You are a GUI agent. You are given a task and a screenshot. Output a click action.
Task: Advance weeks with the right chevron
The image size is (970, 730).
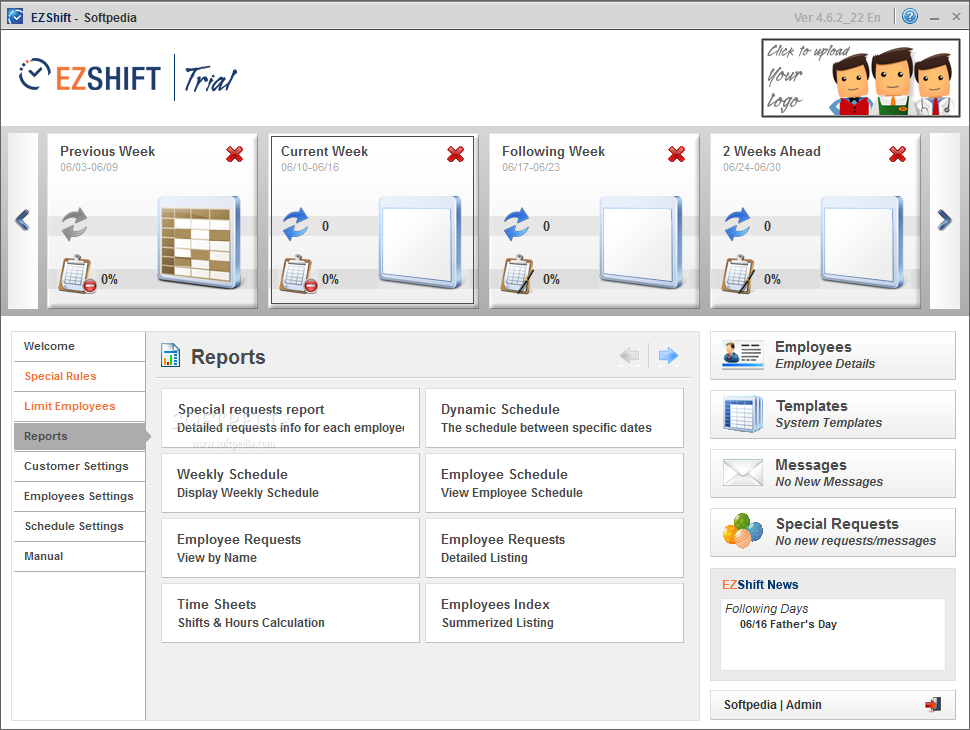(x=944, y=220)
